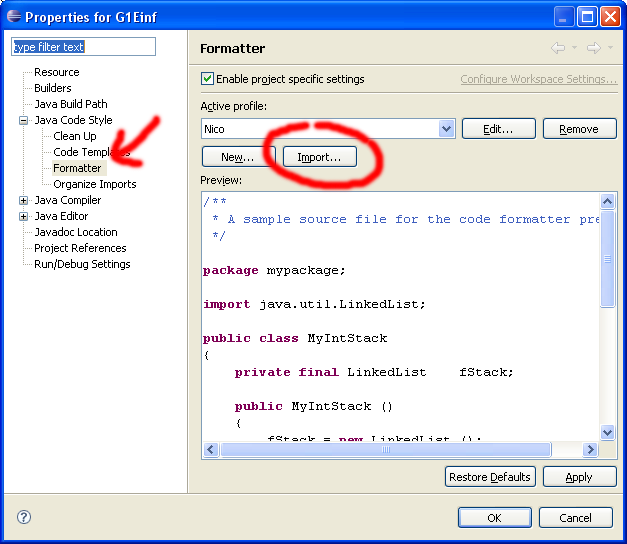Select Java Build Path in tree
Screen dimensions: 627x544
tap(70, 104)
